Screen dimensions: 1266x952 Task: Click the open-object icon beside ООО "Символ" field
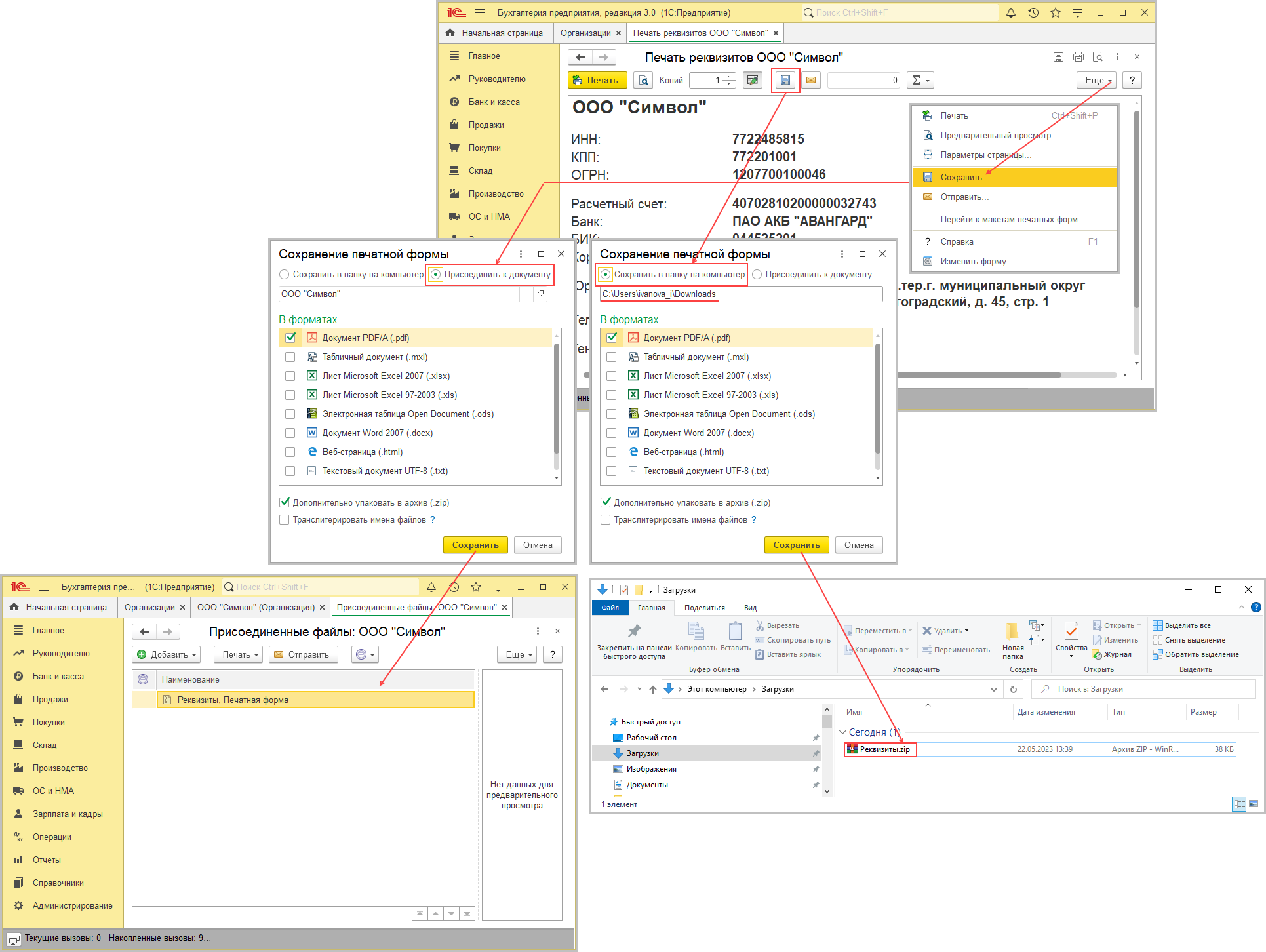point(540,294)
